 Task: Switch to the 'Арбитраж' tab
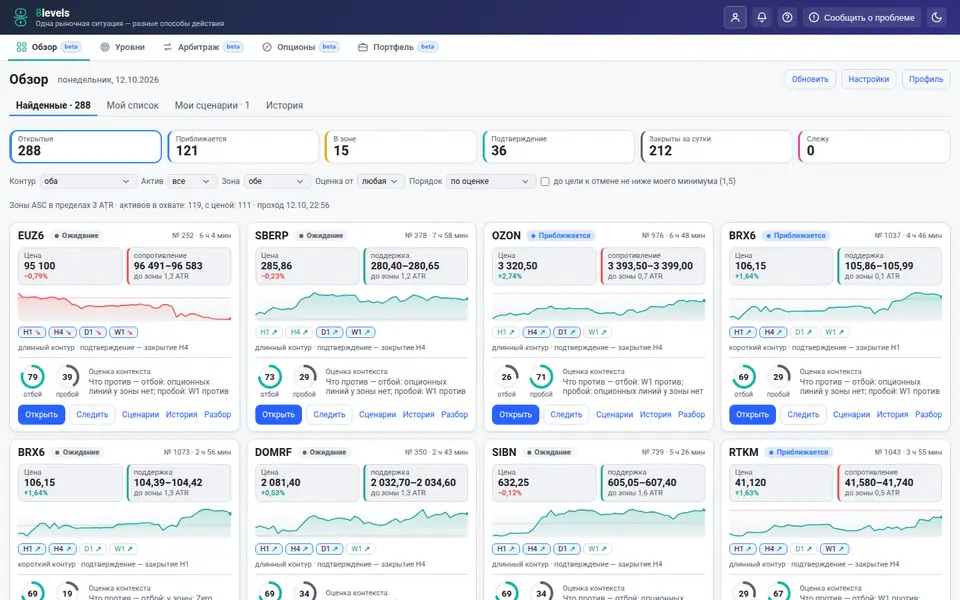tap(203, 47)
